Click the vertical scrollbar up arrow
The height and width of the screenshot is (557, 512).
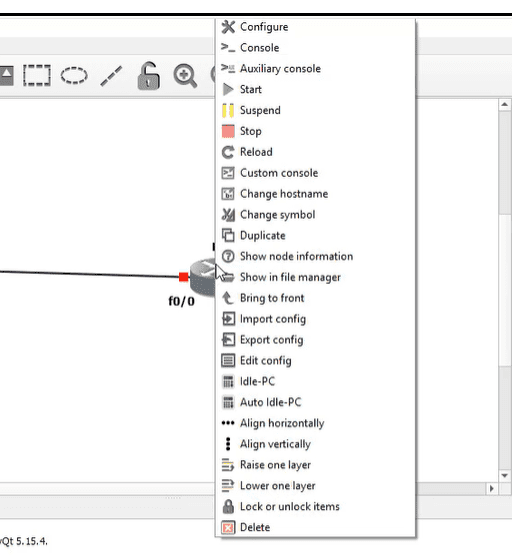pyautogui.click(x=505, y=104)
